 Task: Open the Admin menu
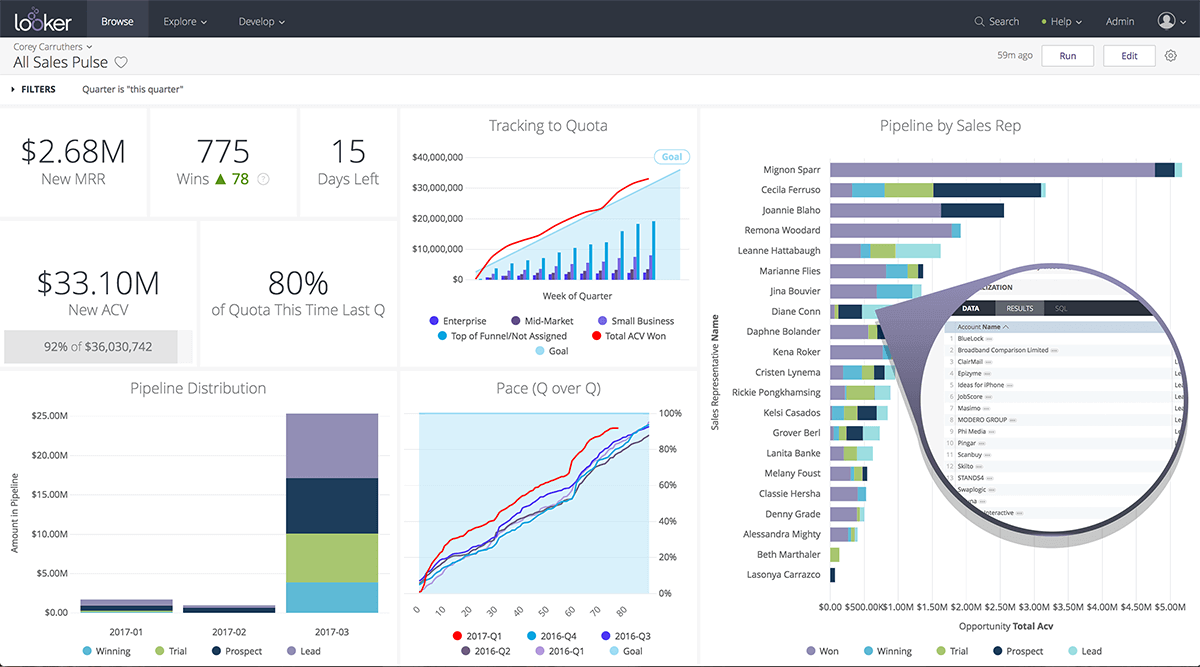click(1120, 21)
